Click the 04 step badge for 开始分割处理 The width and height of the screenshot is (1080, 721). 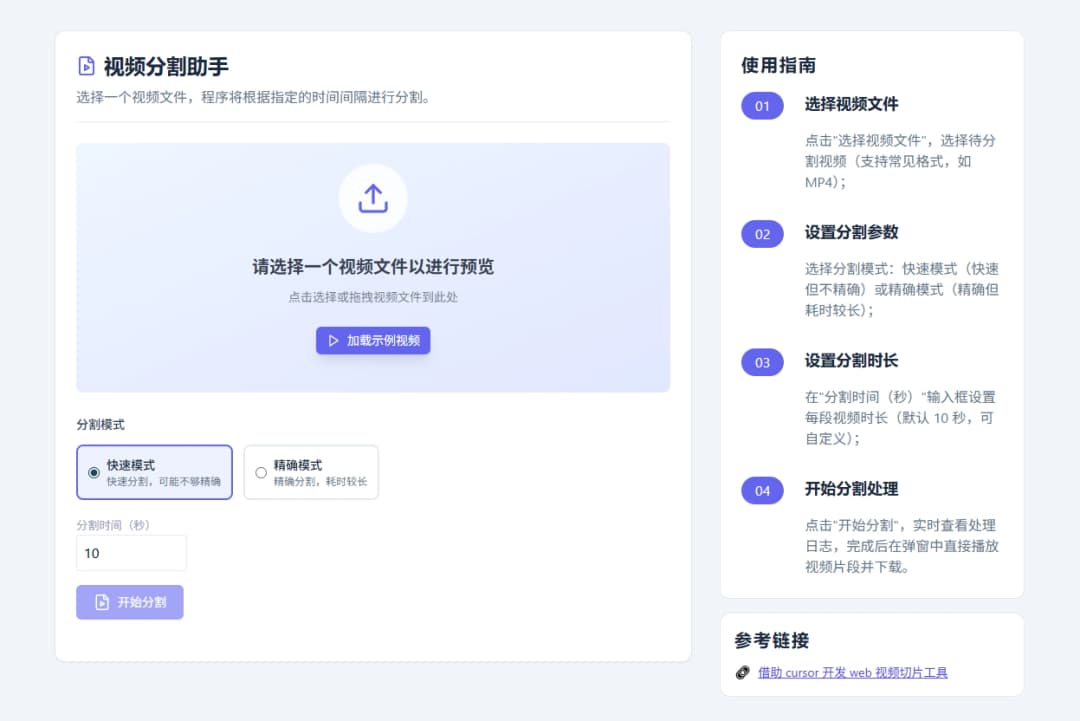(761, 490)
